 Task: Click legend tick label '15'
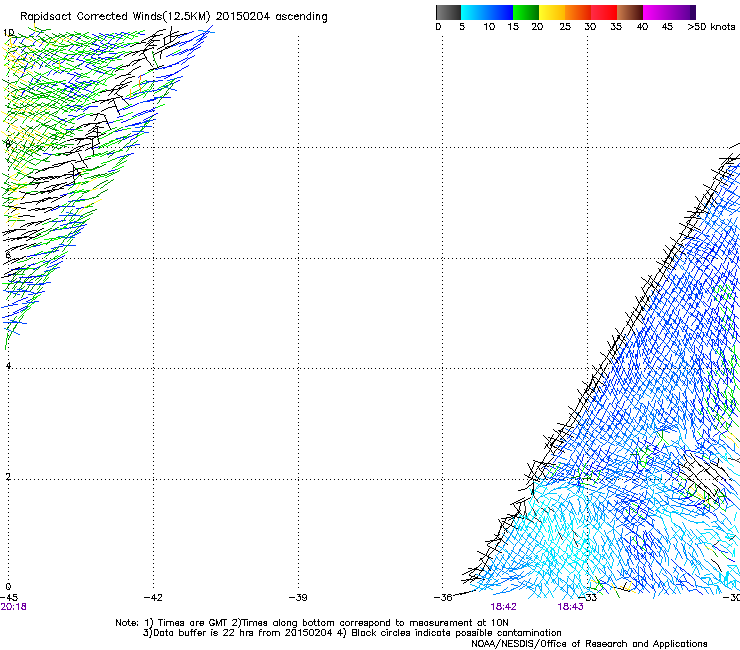(x=513, y=27)
